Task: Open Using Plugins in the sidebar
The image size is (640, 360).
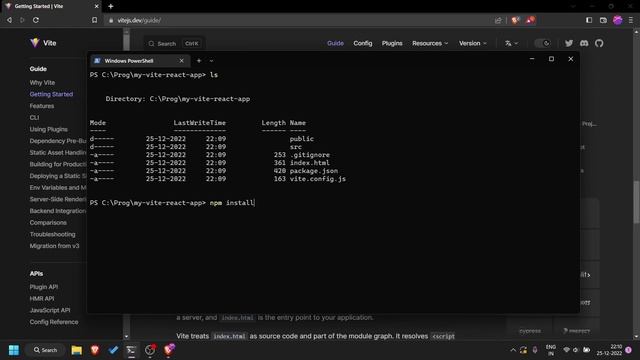Action: [49, 129]
